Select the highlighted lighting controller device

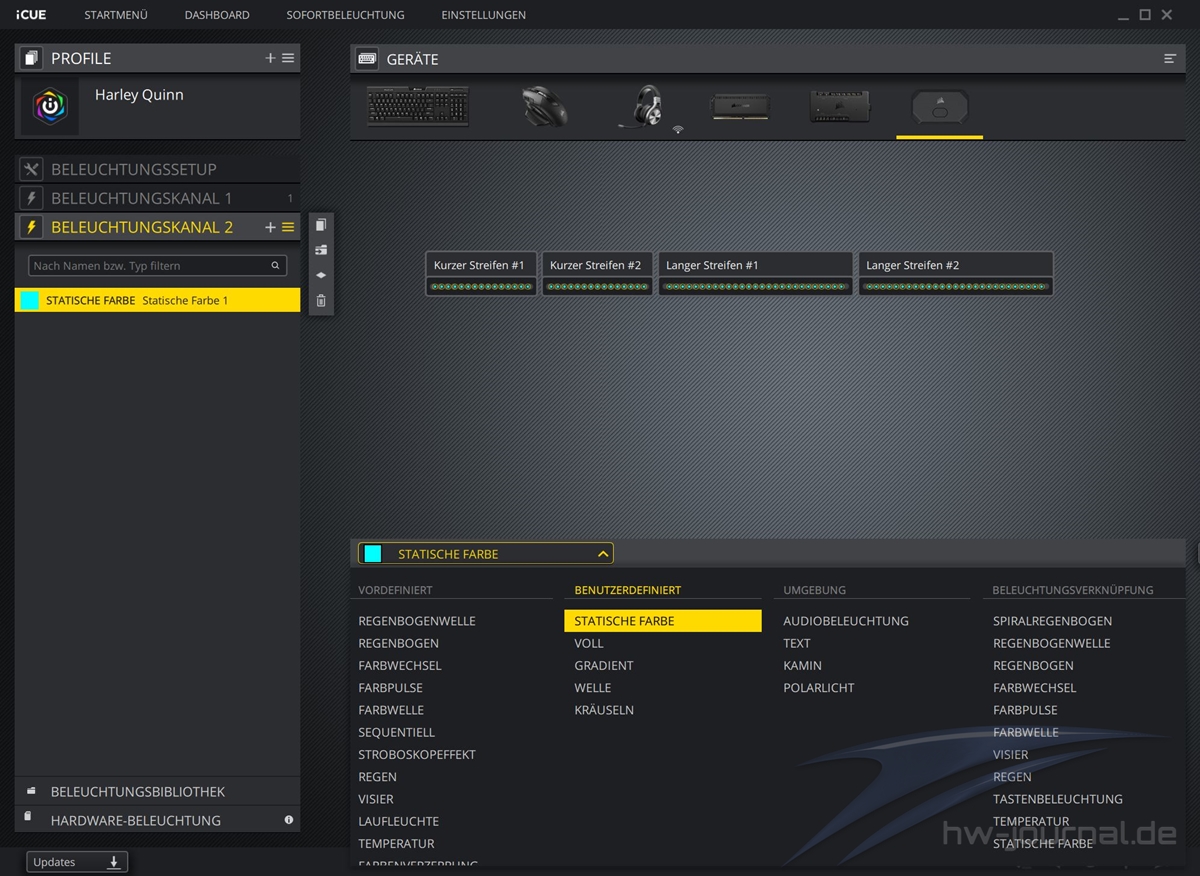(x=939, y=106)
